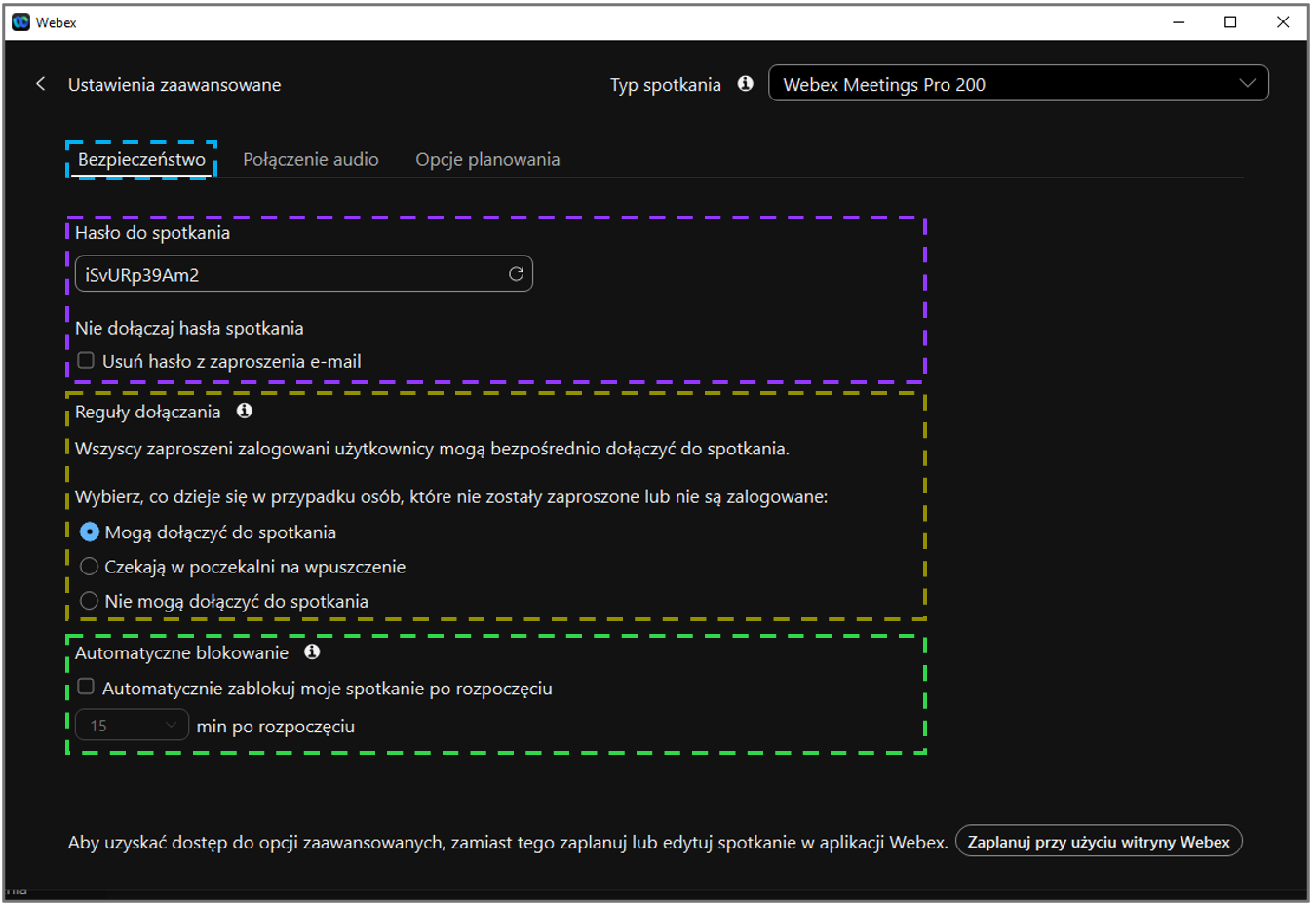Open the 15 minutes dropdown
The width and height of the screenshot is (1316, 907).
[132, 726]
